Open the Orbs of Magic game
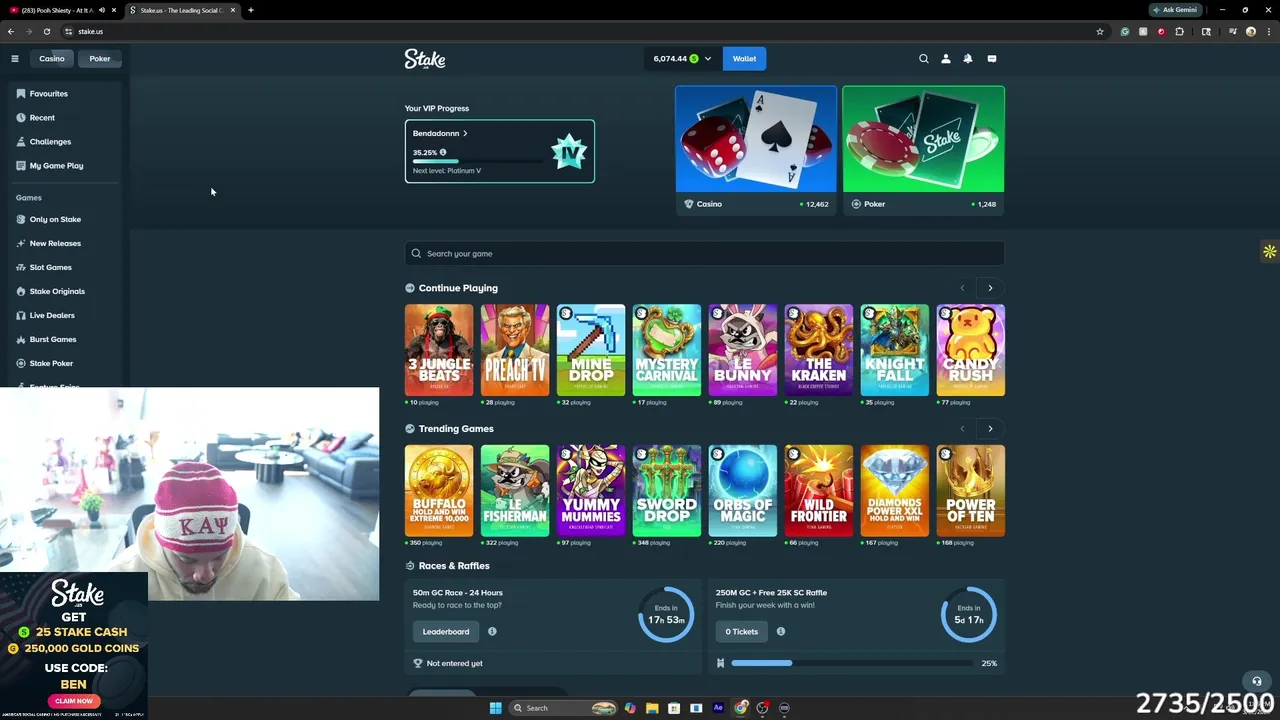Viewport: 1280px width, 720px height. point(743,491)
